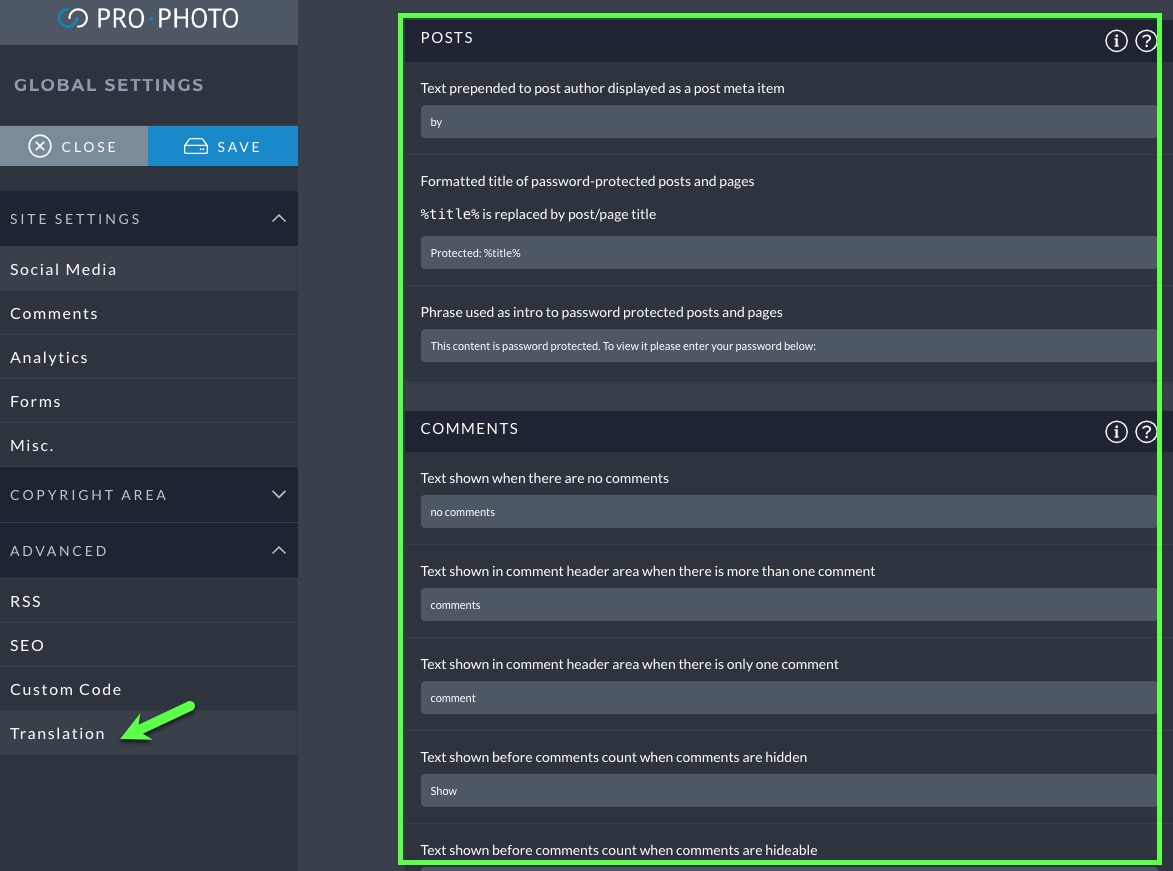The height and width of the screenshot is (871, 1173).
Task: Click the COMMENTS section header text
Action: (469, 429)
